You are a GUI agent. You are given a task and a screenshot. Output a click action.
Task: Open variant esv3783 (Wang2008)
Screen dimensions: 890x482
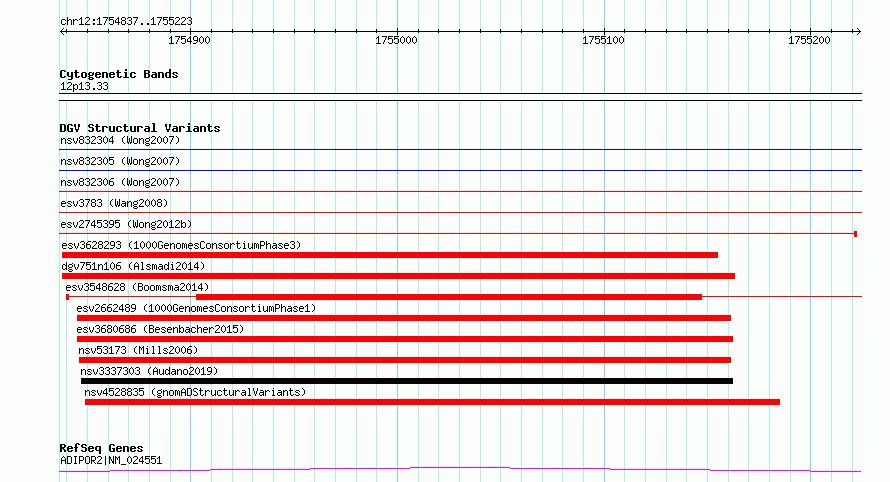pyautogui.click(x=114, y=203)
